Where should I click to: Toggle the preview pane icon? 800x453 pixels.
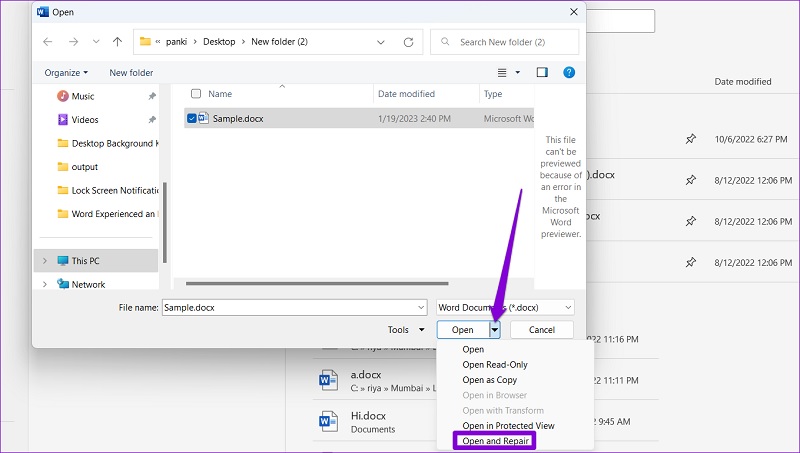[x=542, y=72]
